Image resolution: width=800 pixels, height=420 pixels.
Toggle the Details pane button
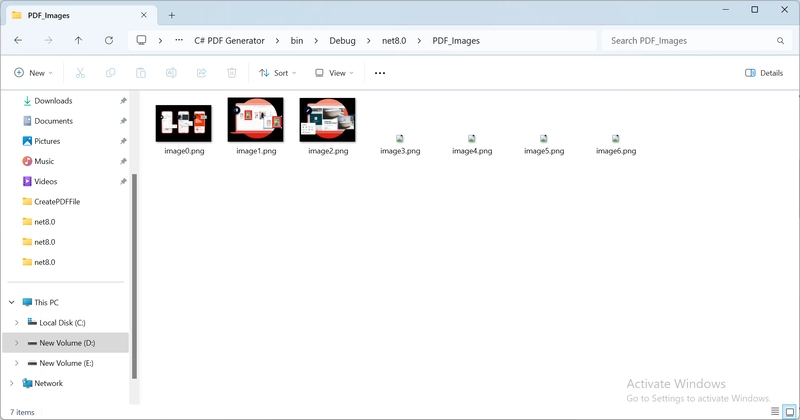[764, 73]
